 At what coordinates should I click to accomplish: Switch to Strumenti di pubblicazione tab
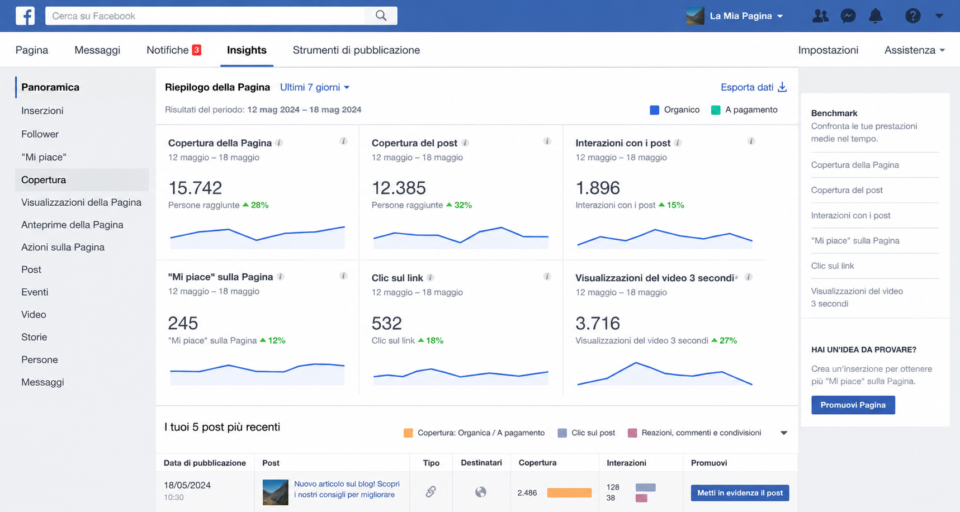click(356, 50)
